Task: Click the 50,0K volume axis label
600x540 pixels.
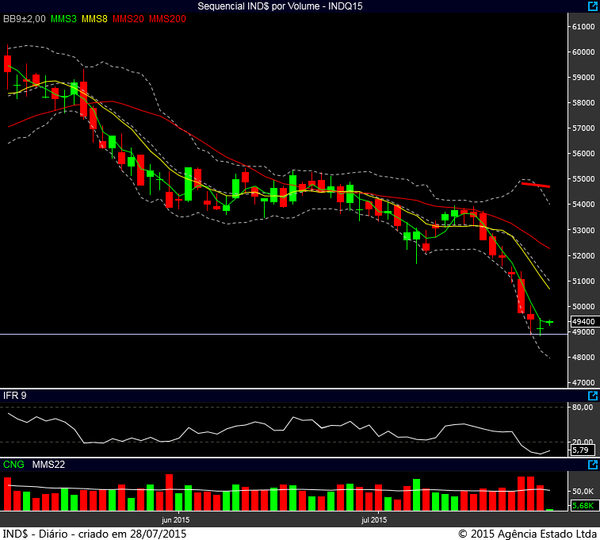Action: click(x=583, y=491)
